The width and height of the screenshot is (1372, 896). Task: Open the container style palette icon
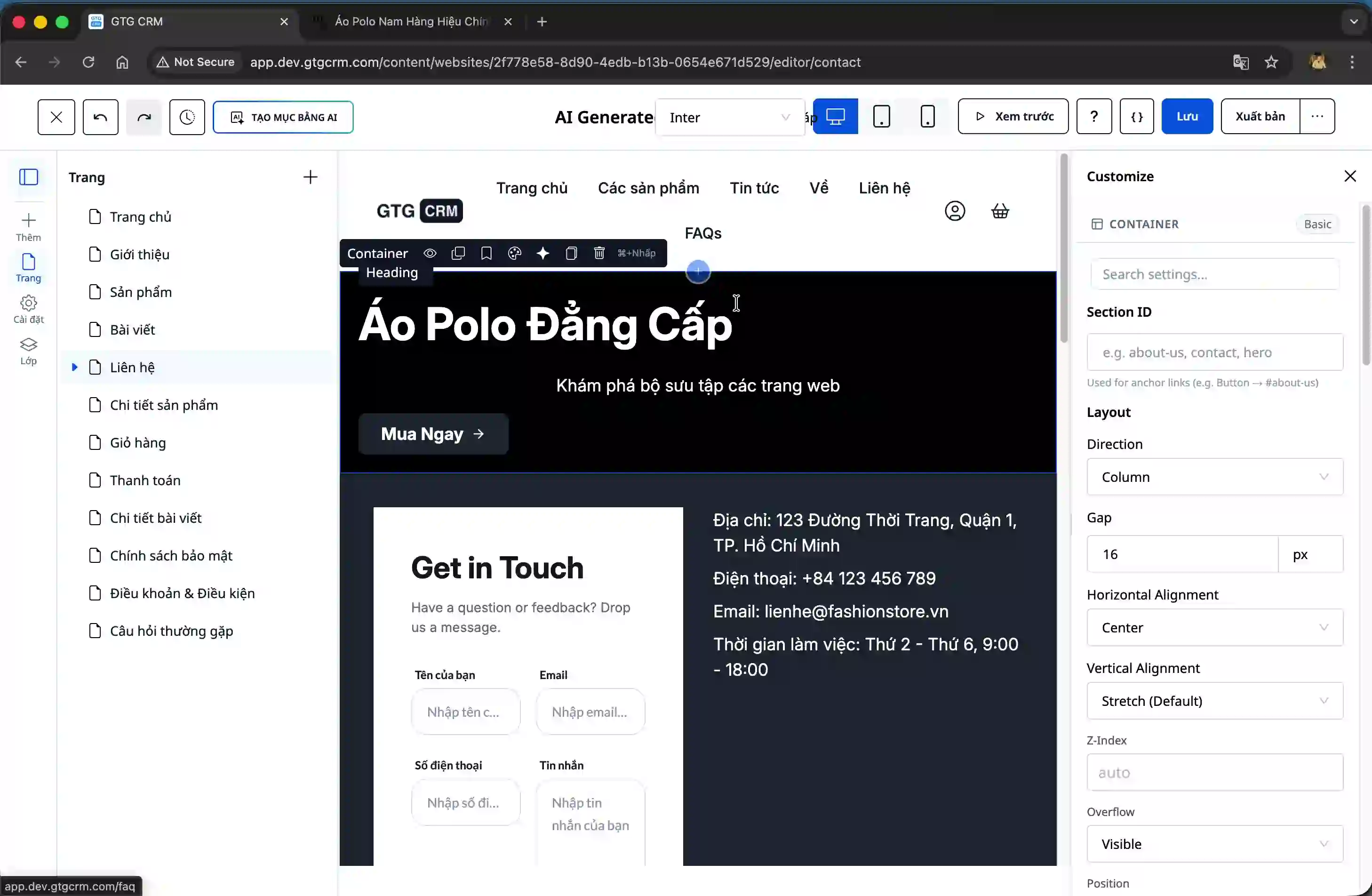[x=514, y=253]
